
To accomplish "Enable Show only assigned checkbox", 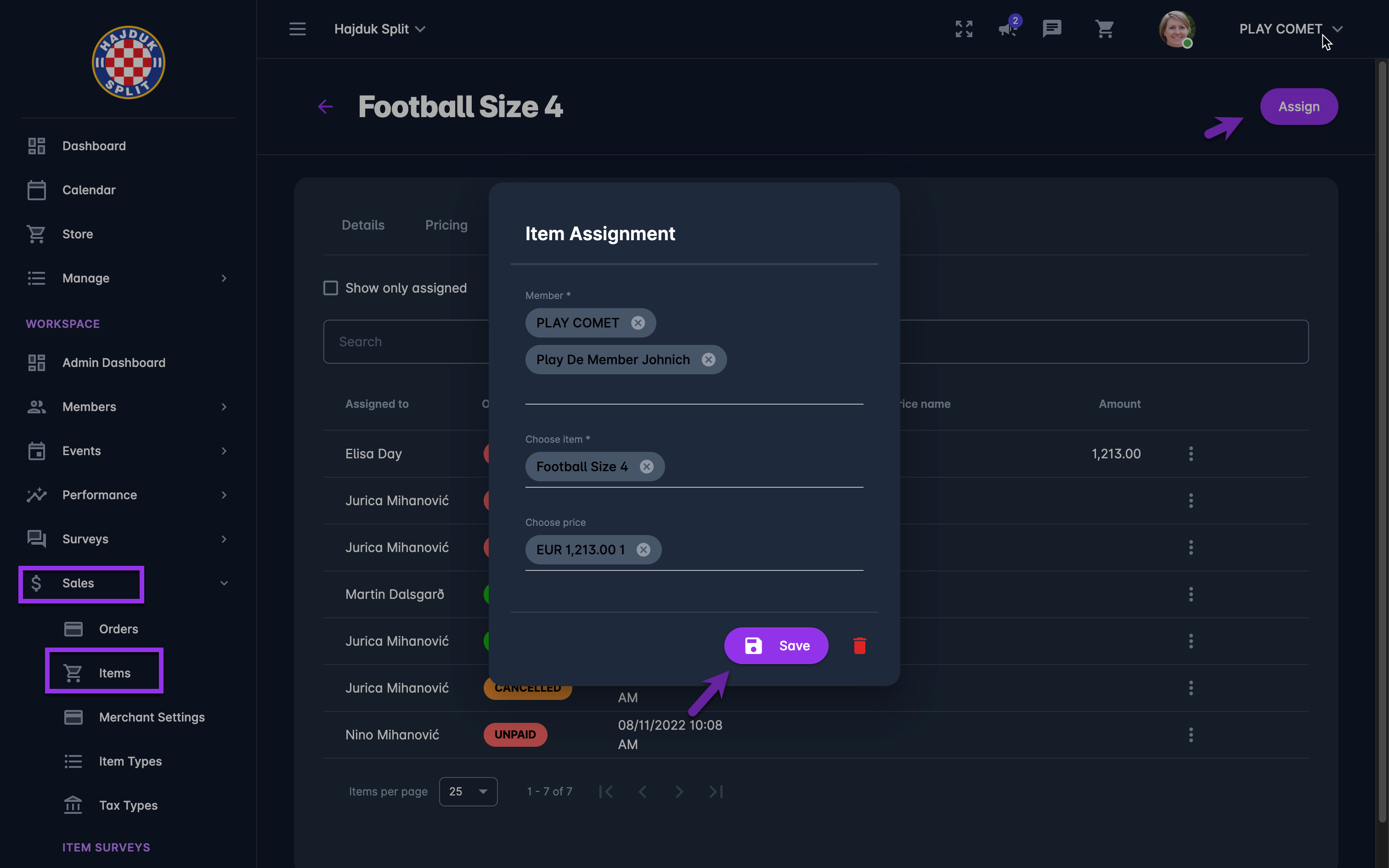I will [331, 287].
